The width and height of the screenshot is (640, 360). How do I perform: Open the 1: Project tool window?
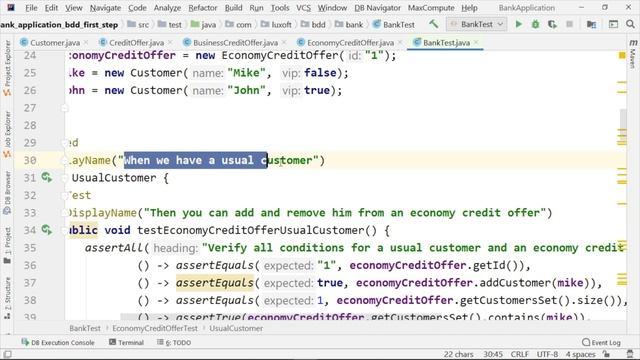coord(7,246)
